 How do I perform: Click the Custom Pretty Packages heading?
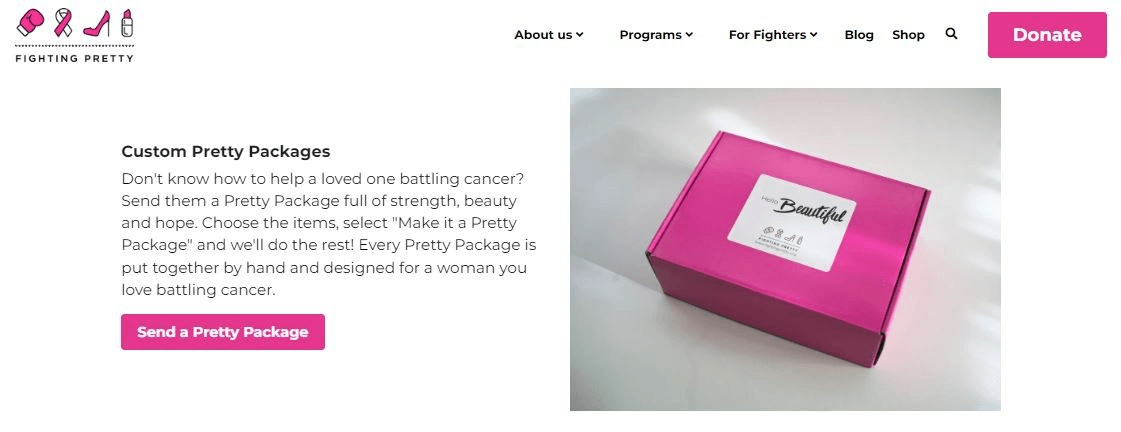pos(225,152)
